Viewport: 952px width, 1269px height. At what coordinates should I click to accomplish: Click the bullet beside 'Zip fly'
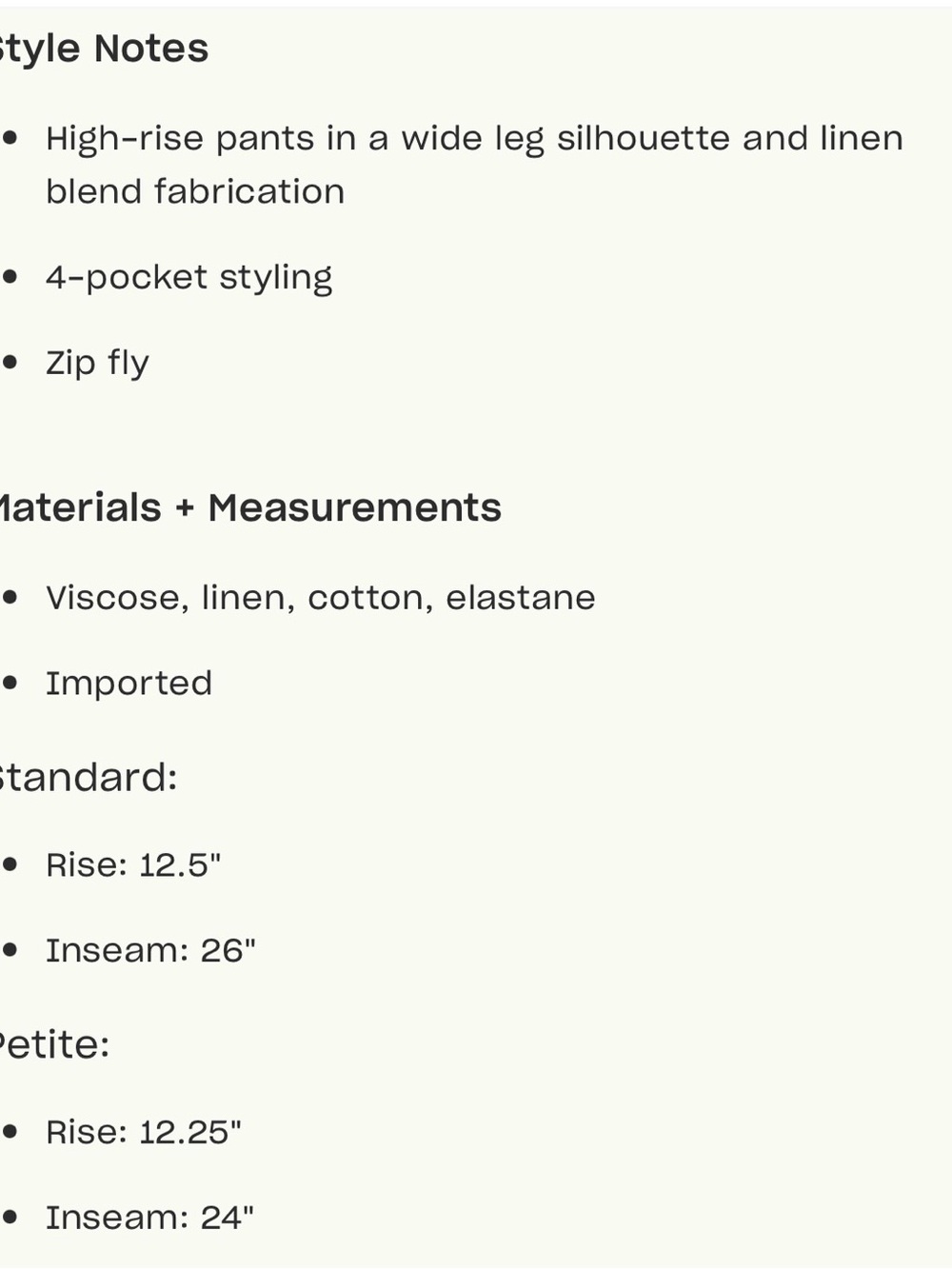[10, 362]
